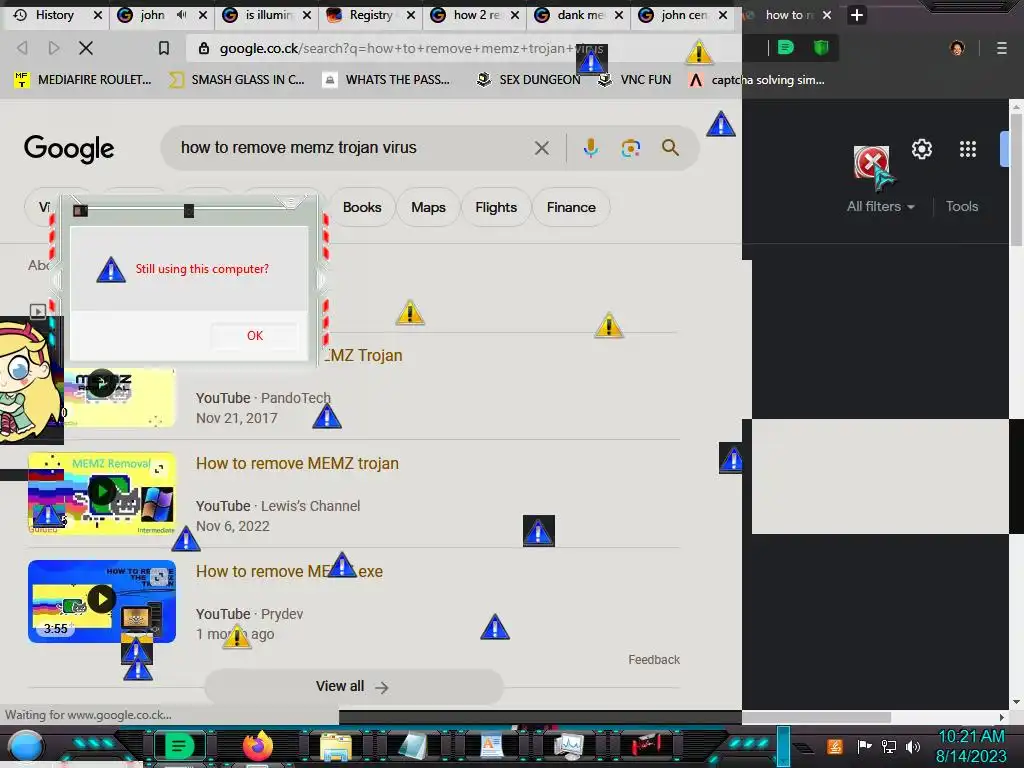
Task: Open File Explorer from the taskbar
Action: 336,746
